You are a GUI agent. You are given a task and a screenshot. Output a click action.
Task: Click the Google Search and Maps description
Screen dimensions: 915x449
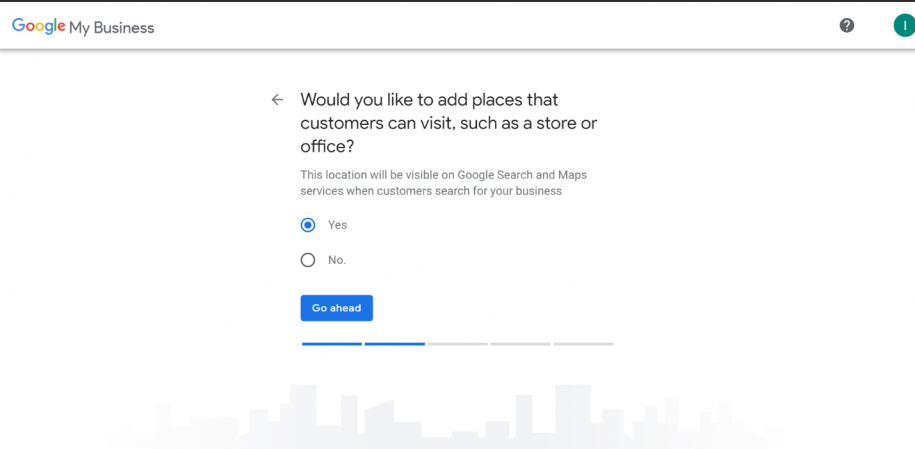pos(441,183)
